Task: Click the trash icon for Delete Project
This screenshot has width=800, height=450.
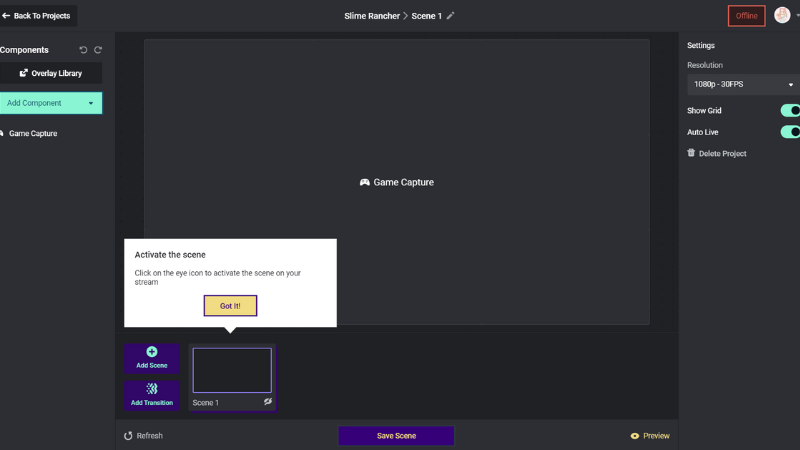Action: point(691,153)
